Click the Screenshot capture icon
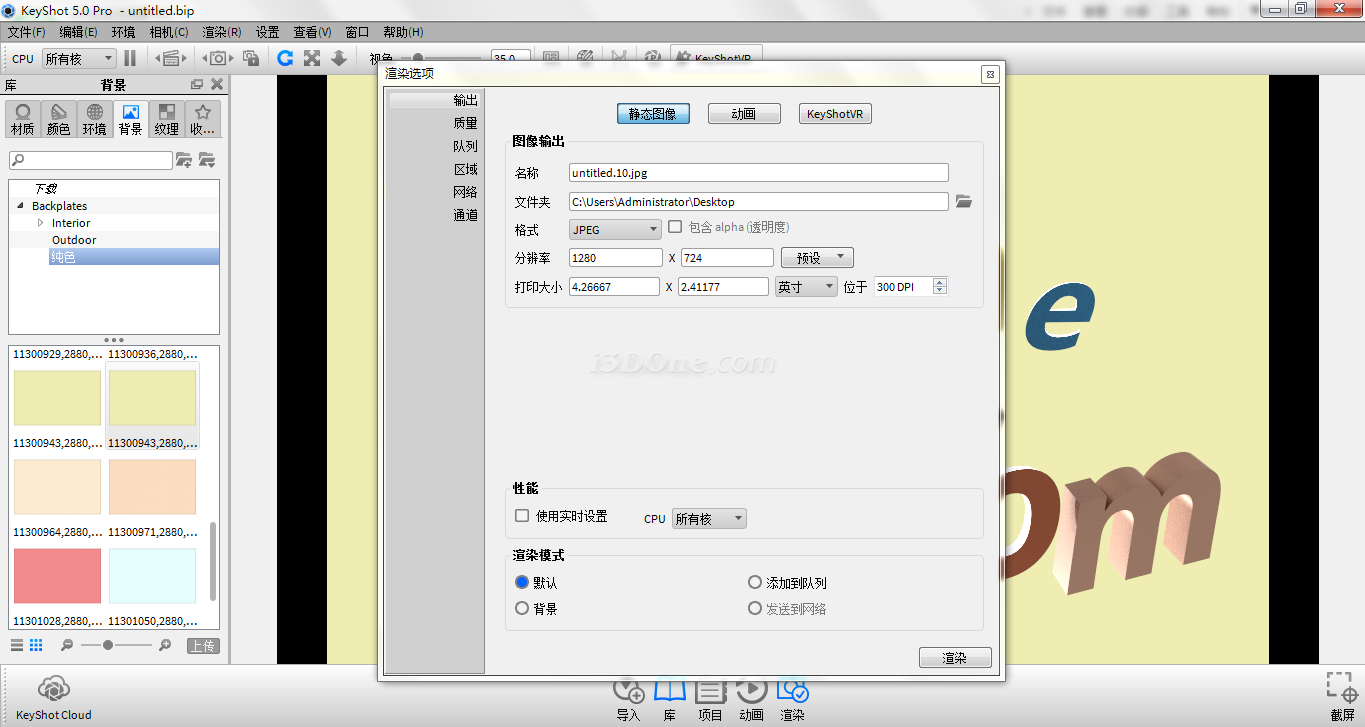Image resolution: width=1365 pixels, height=727 pixels. 1342,690
